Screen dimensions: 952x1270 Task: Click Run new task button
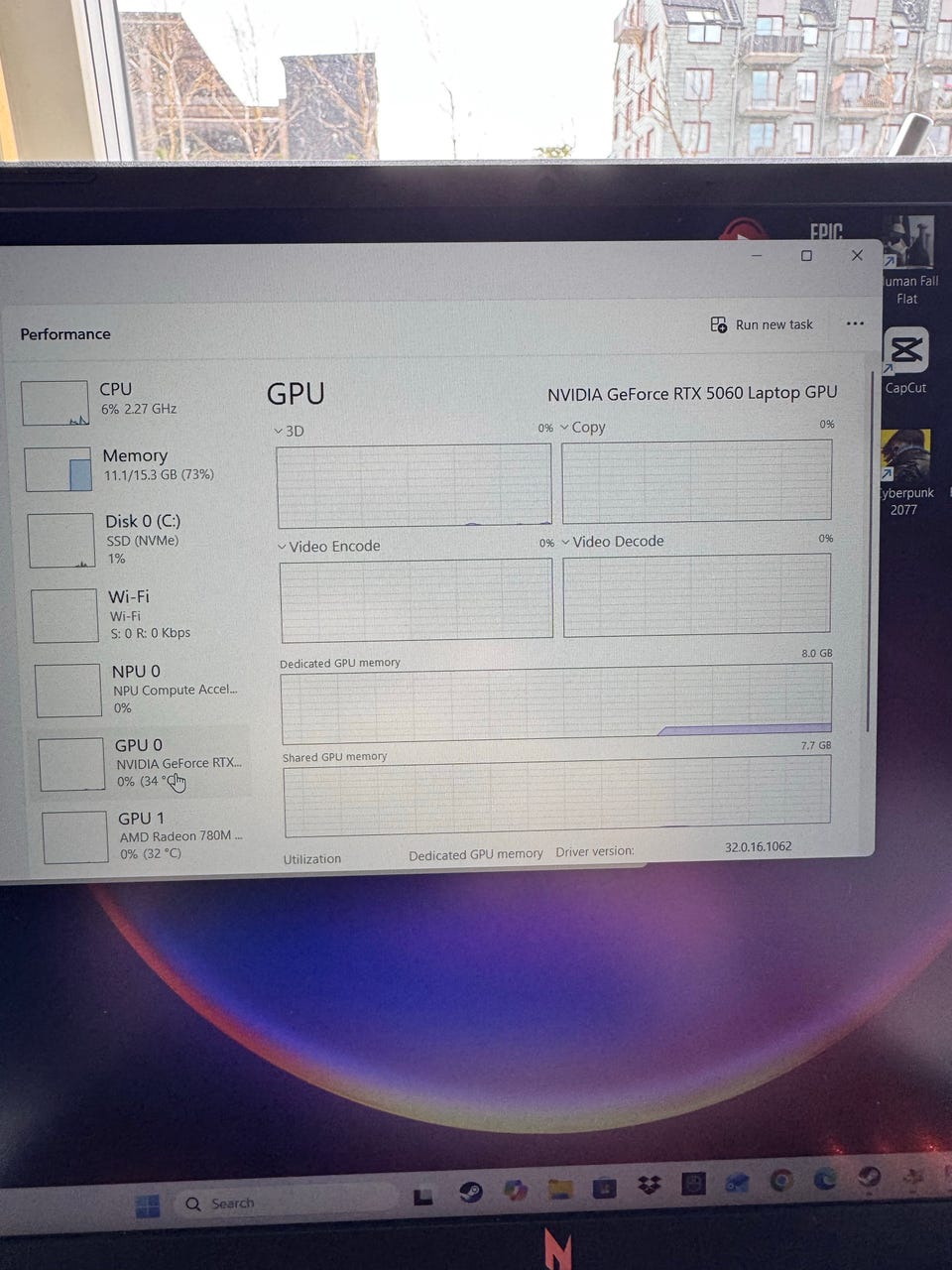[762, 324]
